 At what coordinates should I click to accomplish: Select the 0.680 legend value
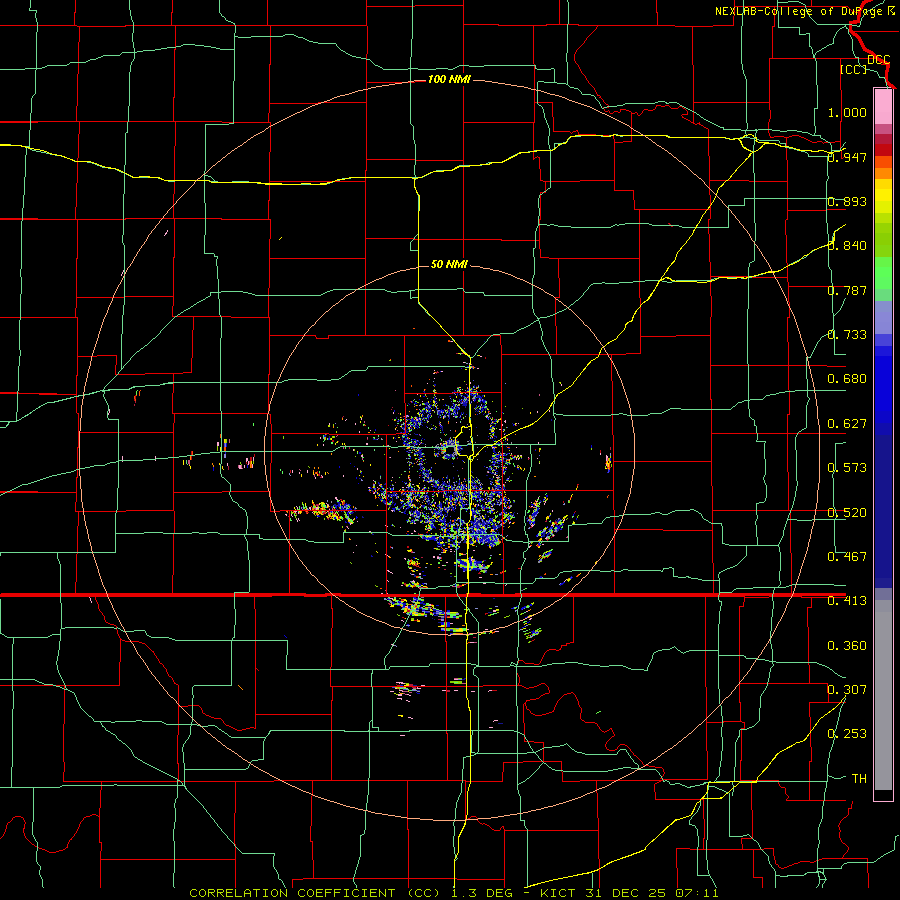coord(847,379)
